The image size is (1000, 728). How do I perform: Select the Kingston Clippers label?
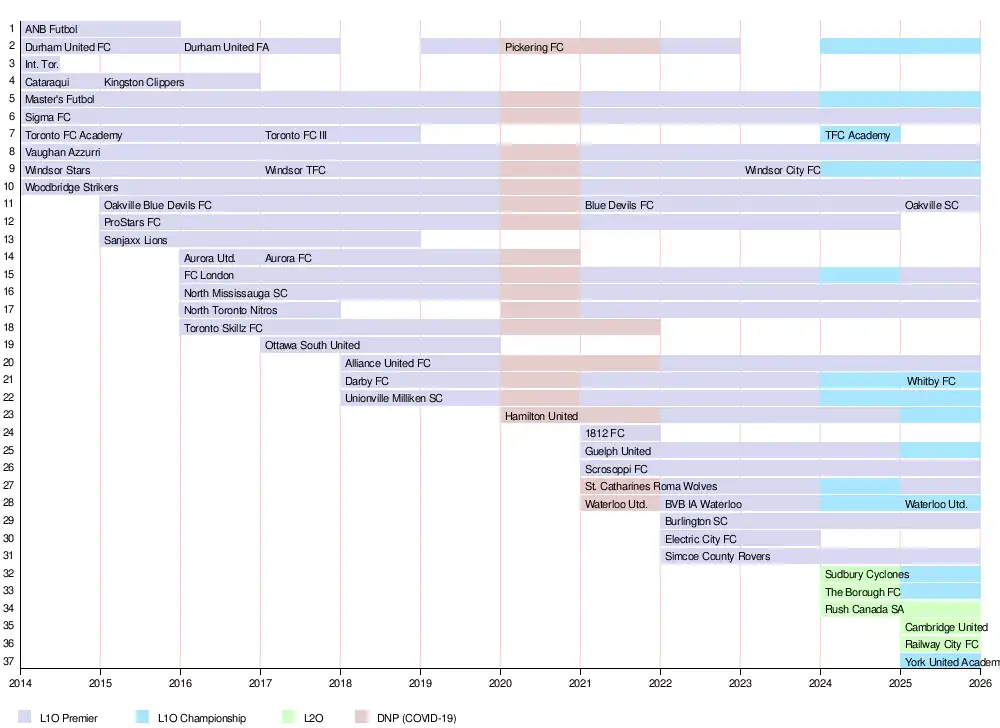(x=144, y=82)
